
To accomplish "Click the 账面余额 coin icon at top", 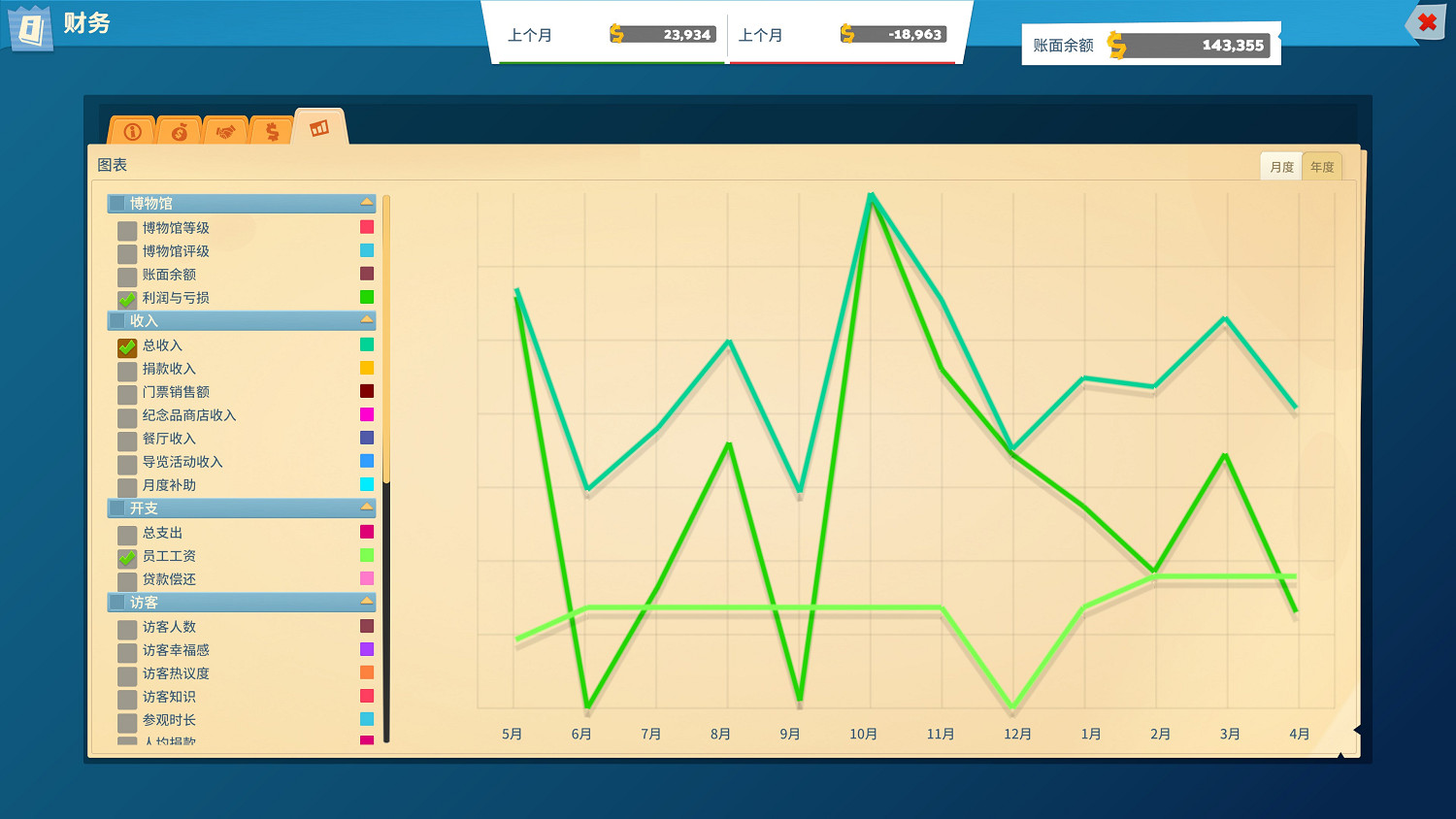I will (x=1117, y=46).
